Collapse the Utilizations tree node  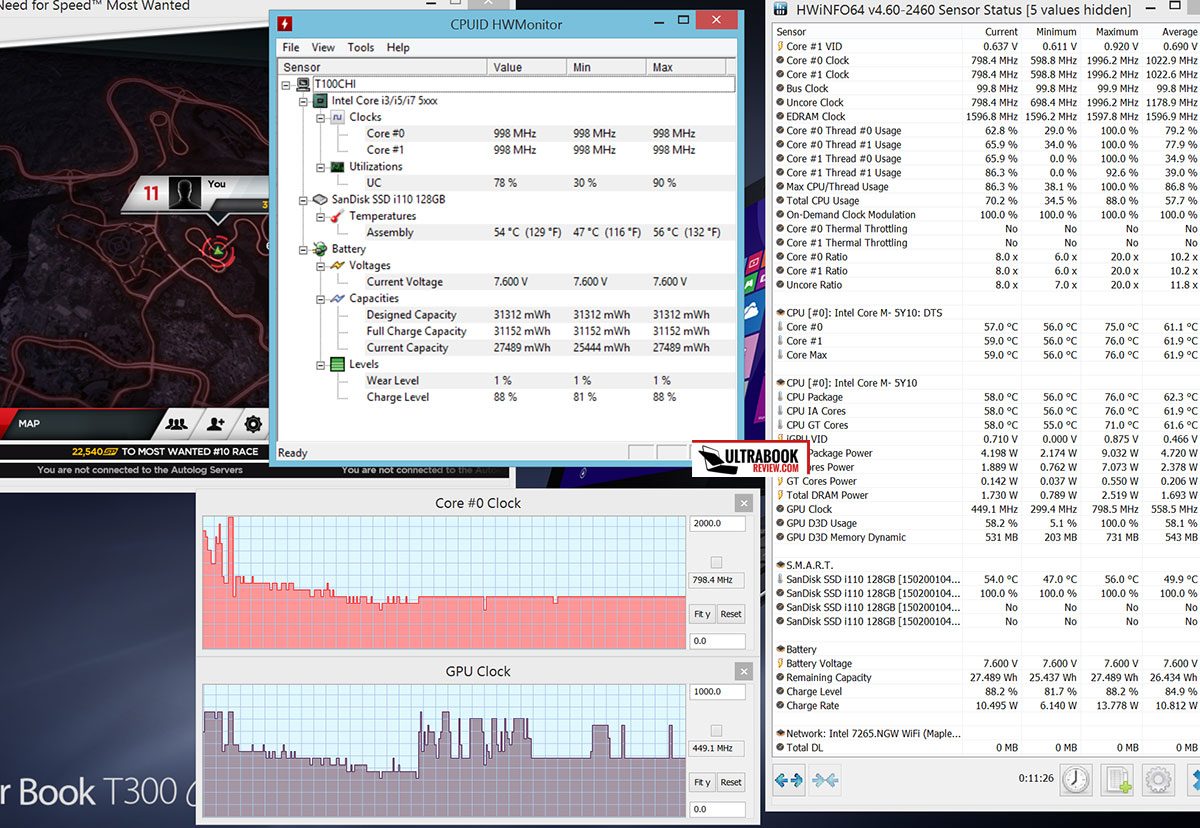click(x=321, y=167)
